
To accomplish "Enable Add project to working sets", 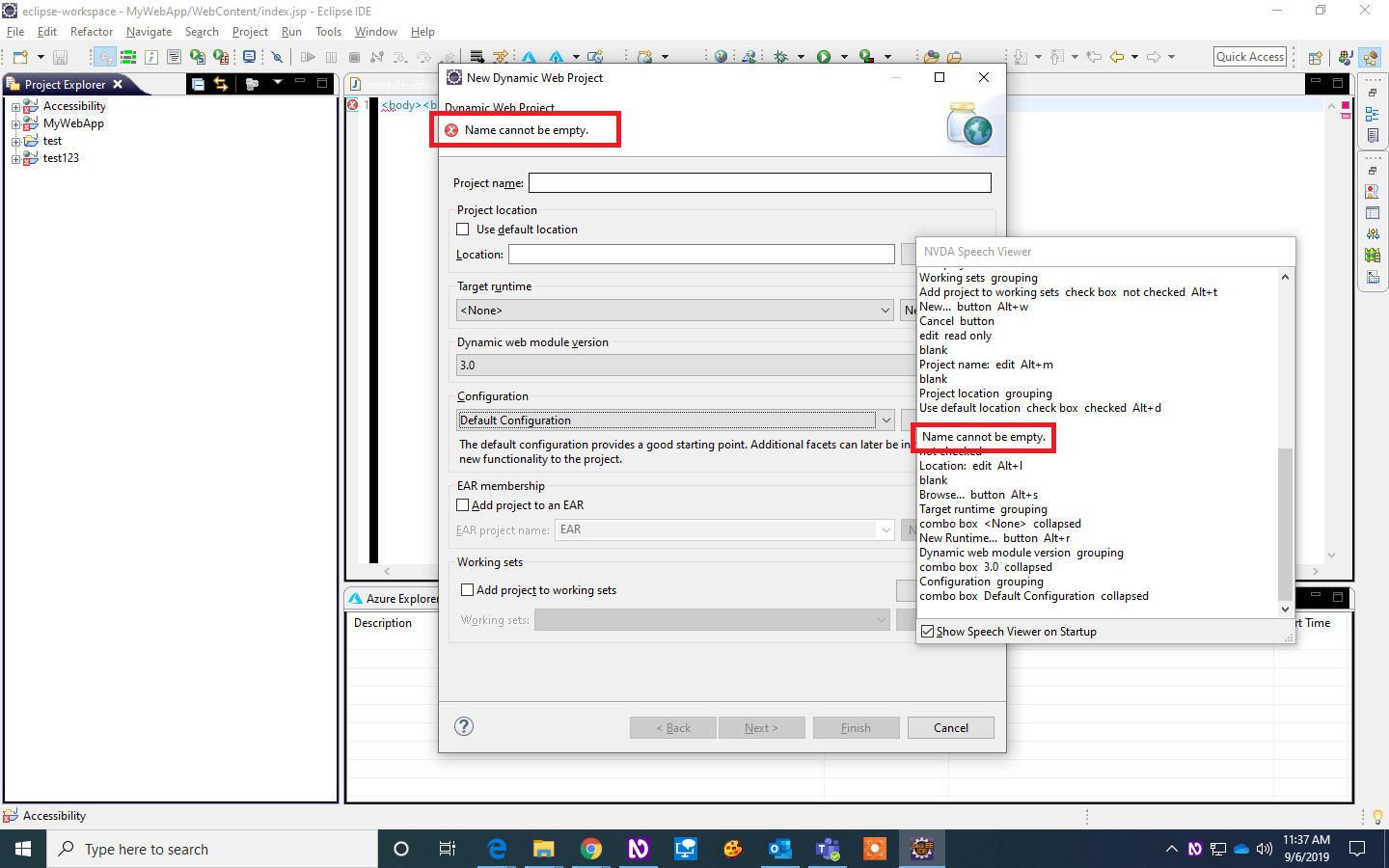I will (467, 589).
